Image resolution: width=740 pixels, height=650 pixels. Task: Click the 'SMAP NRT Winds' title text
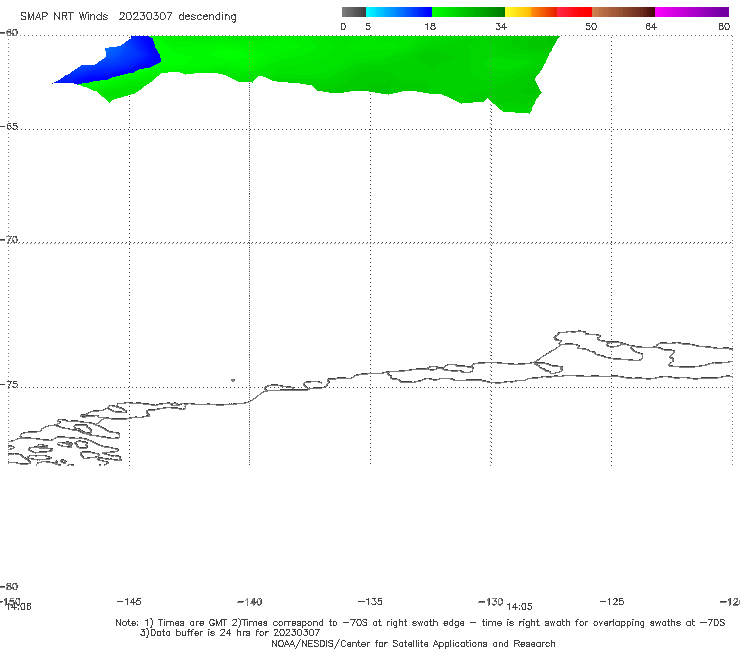pyautogui.click(x=64, y=16)
